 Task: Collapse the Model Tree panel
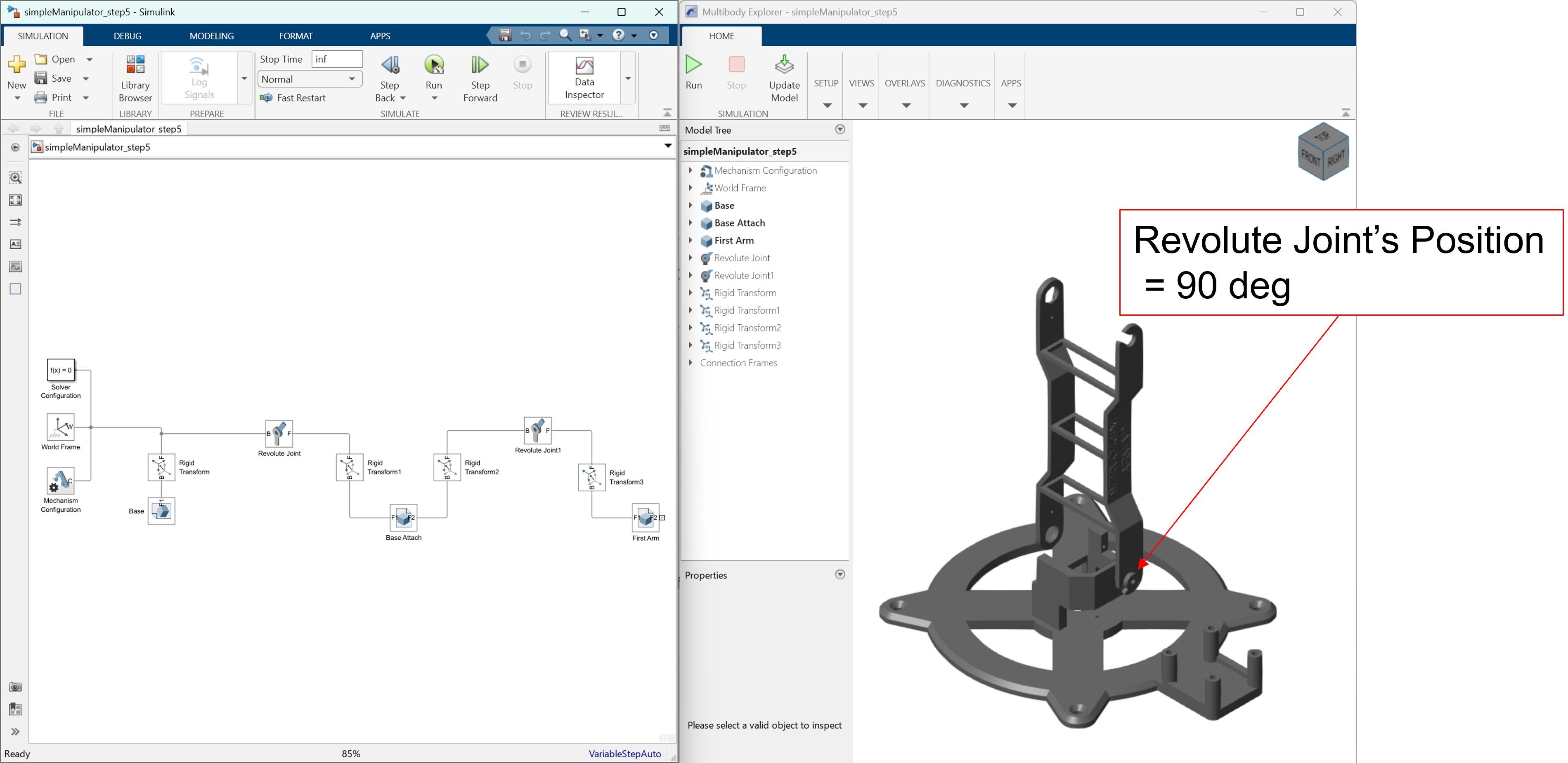840,130
